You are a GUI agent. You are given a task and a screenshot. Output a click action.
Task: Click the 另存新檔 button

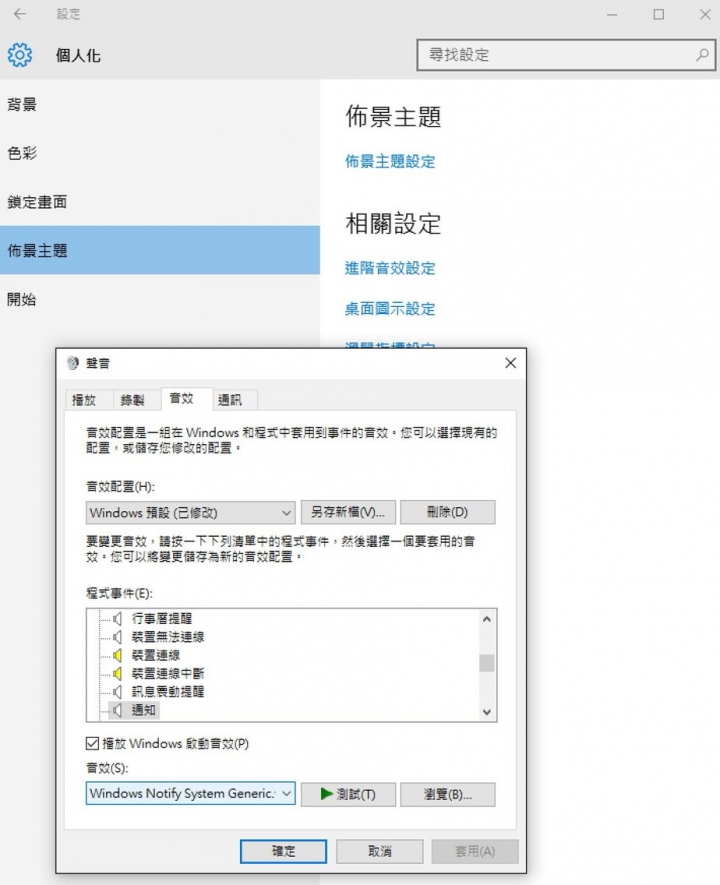(348, 512)
